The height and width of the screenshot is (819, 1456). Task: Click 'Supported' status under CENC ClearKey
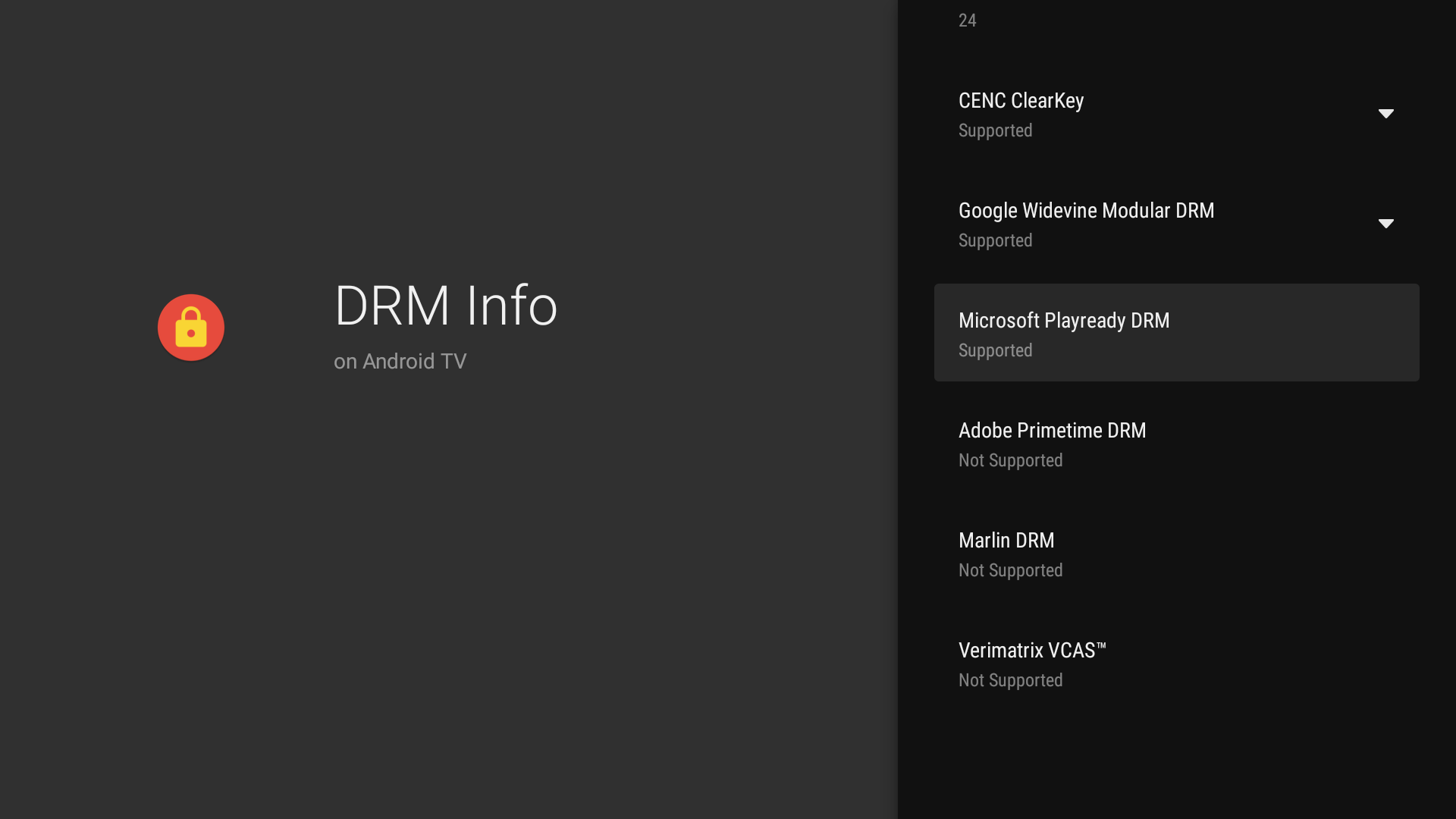(995, 130)
